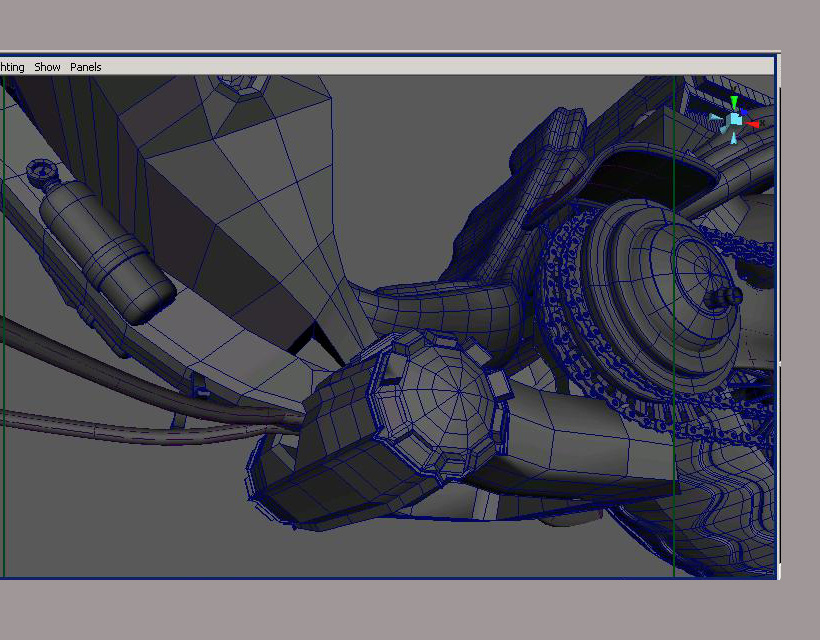Open the partly visible Lighting menu
Viewport: 820px width, 640px height.
coord(12,67)
